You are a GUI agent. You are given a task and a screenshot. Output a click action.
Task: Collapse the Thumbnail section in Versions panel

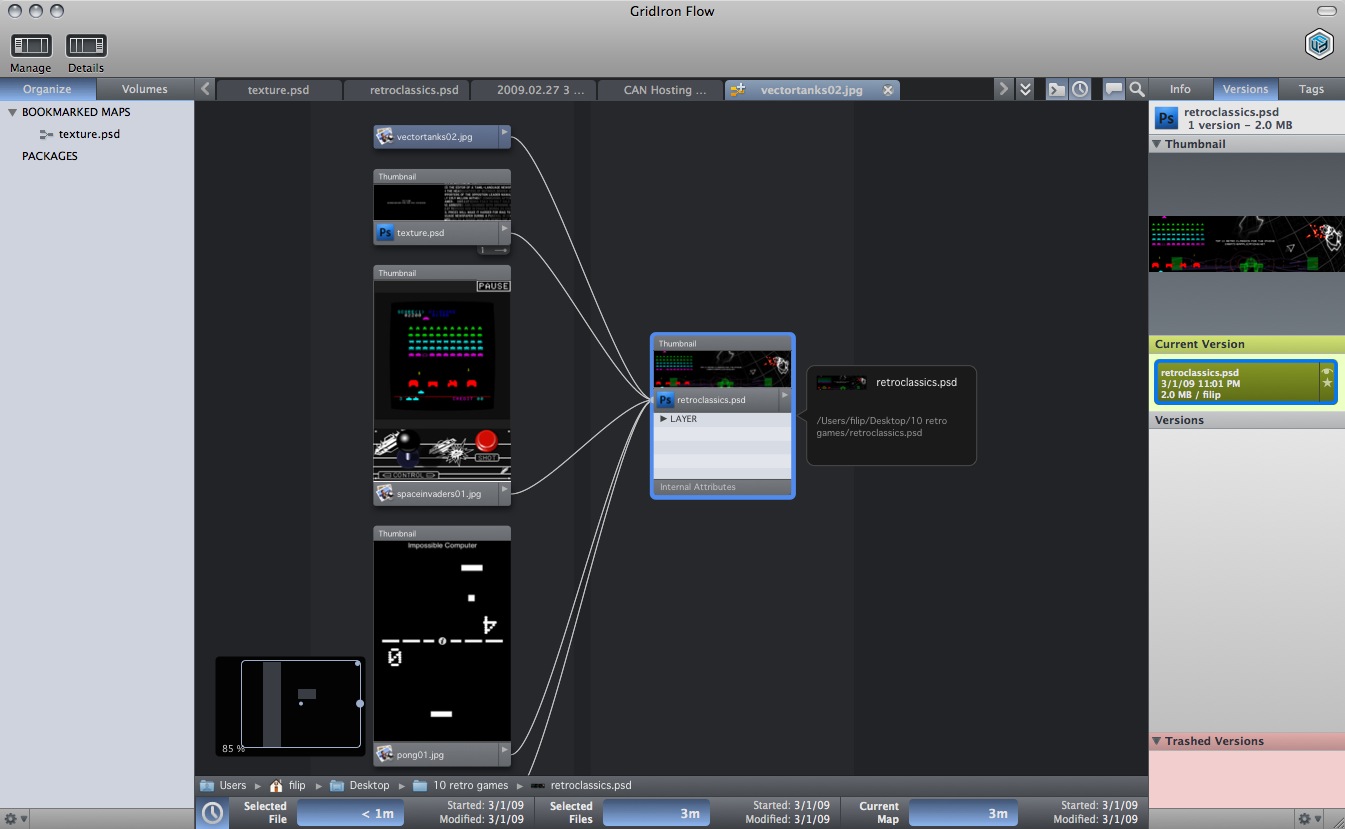coord(1157,144)
